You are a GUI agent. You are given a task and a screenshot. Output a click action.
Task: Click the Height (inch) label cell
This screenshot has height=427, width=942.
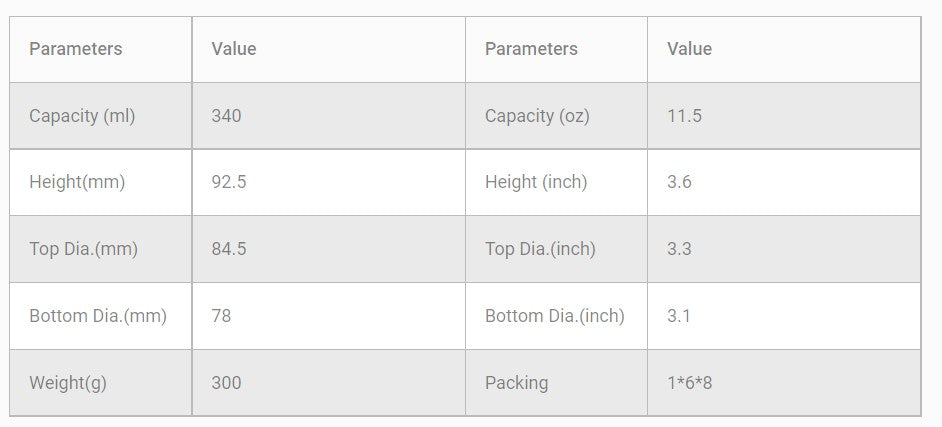[536, 182]
